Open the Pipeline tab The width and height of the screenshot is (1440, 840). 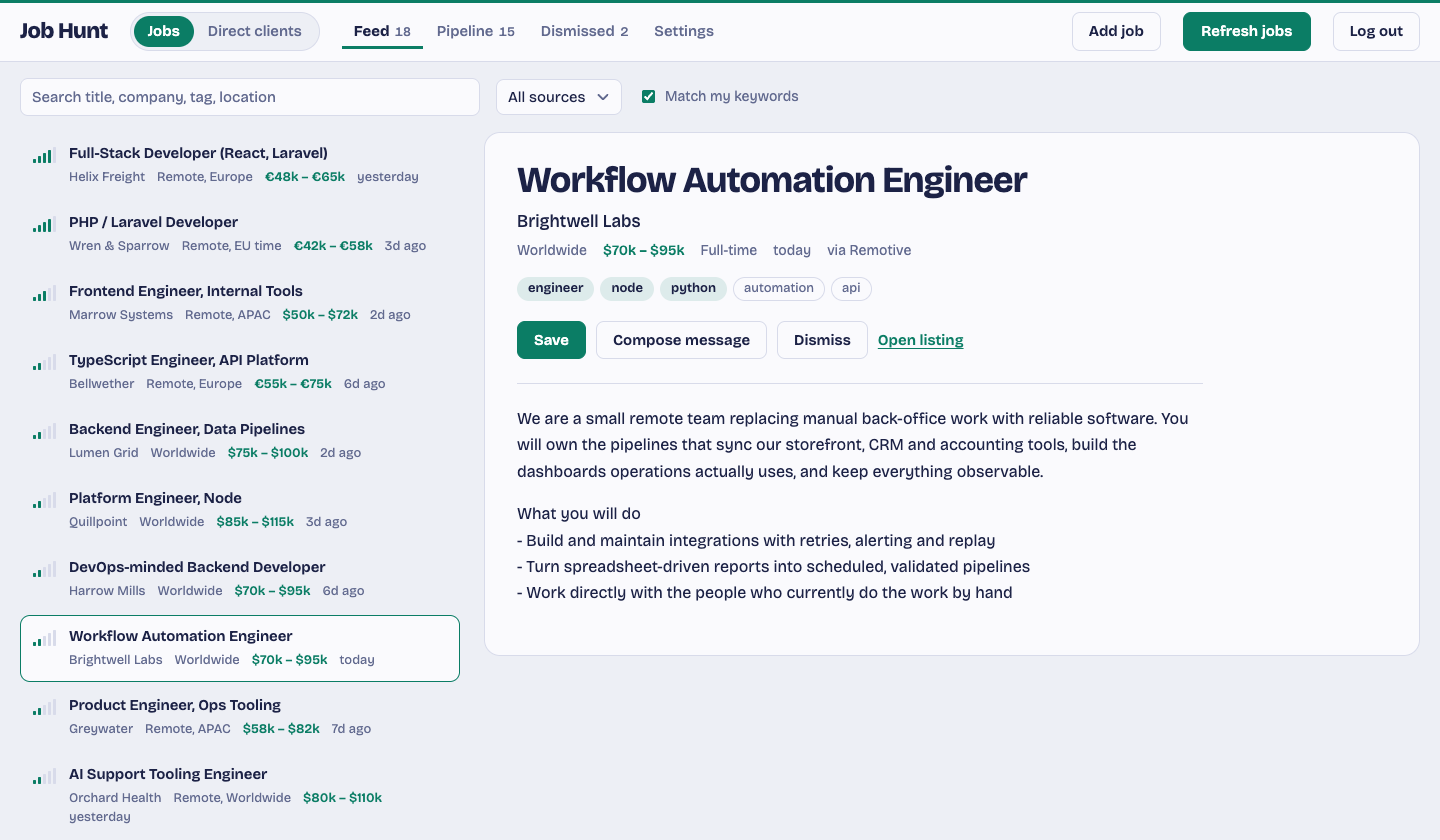pyautogui.click(x=476, y=31)
